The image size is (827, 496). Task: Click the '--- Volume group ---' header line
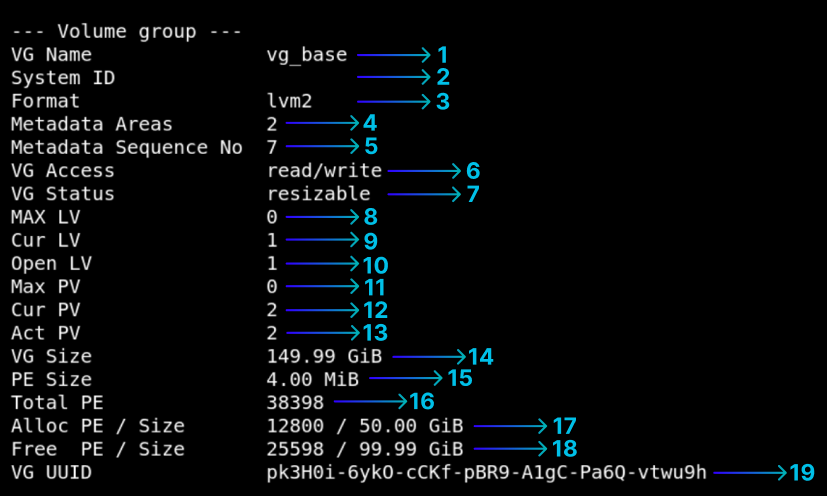pos(127,32)
